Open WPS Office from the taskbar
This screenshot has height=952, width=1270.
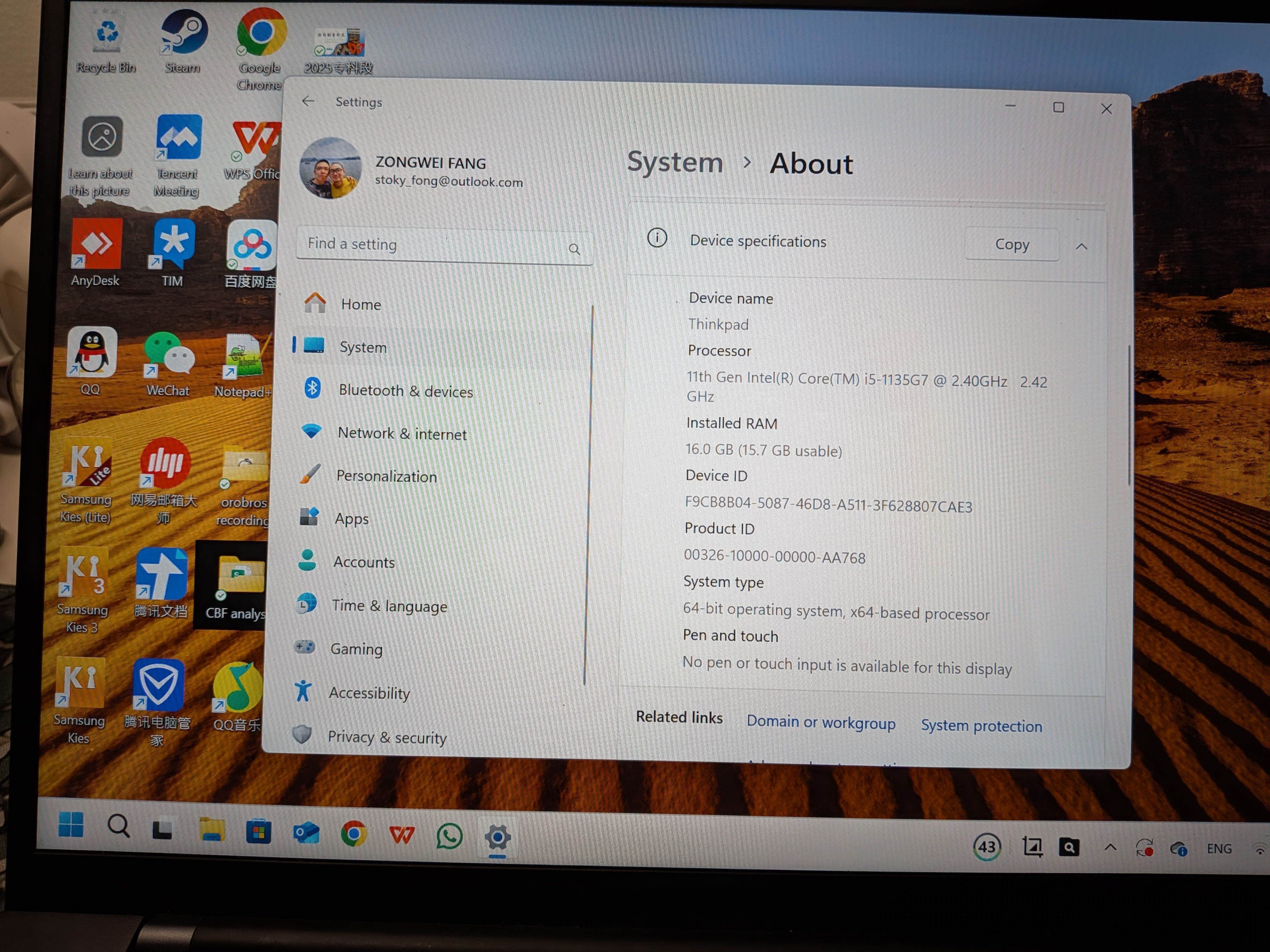pos(402,836)
